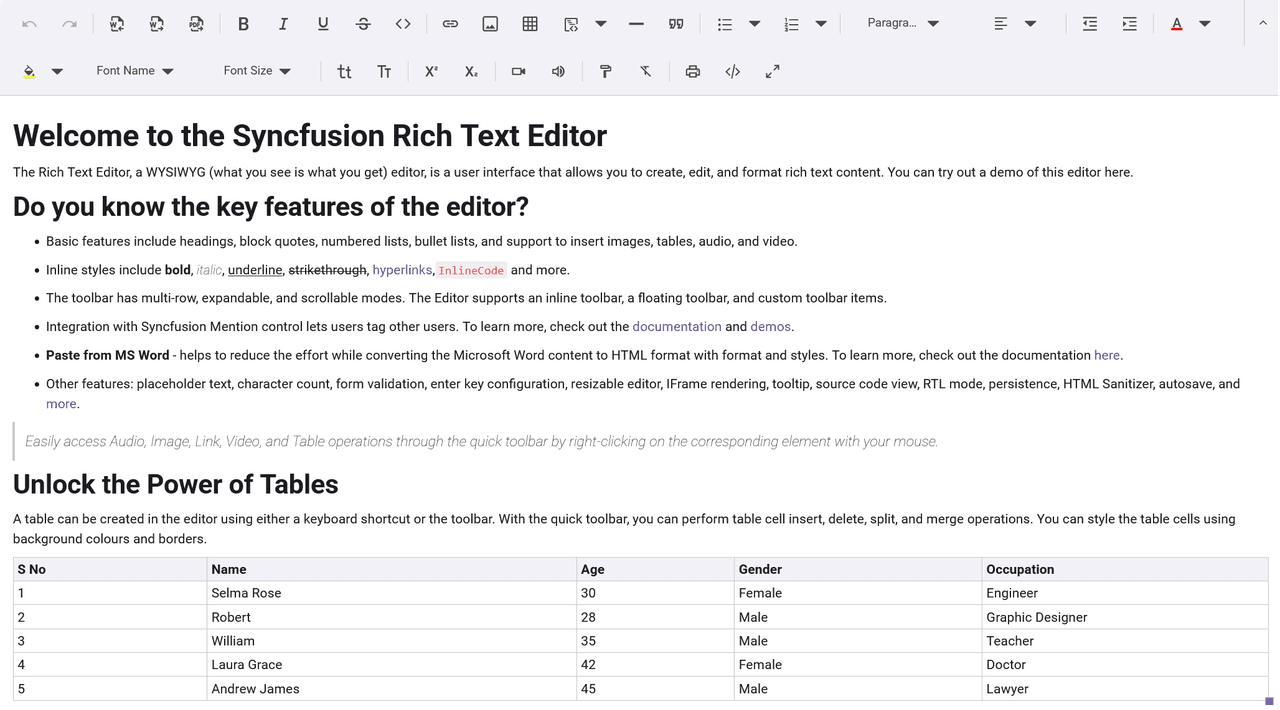Toggle italic formatting
The width and height of the screenshot is (1280, 710).
(283, 23)
